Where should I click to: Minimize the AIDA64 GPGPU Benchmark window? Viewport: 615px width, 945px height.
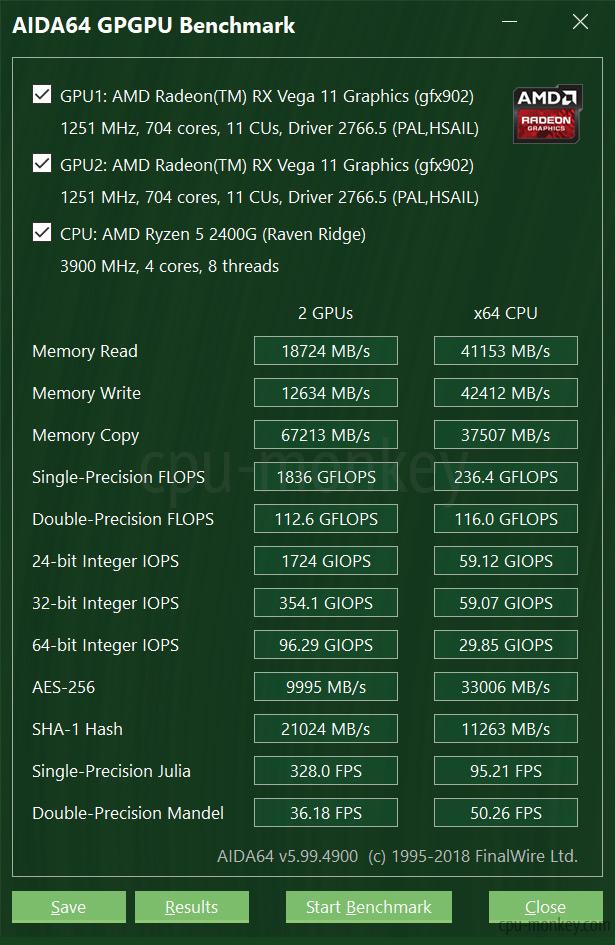(x=509, y=22)
